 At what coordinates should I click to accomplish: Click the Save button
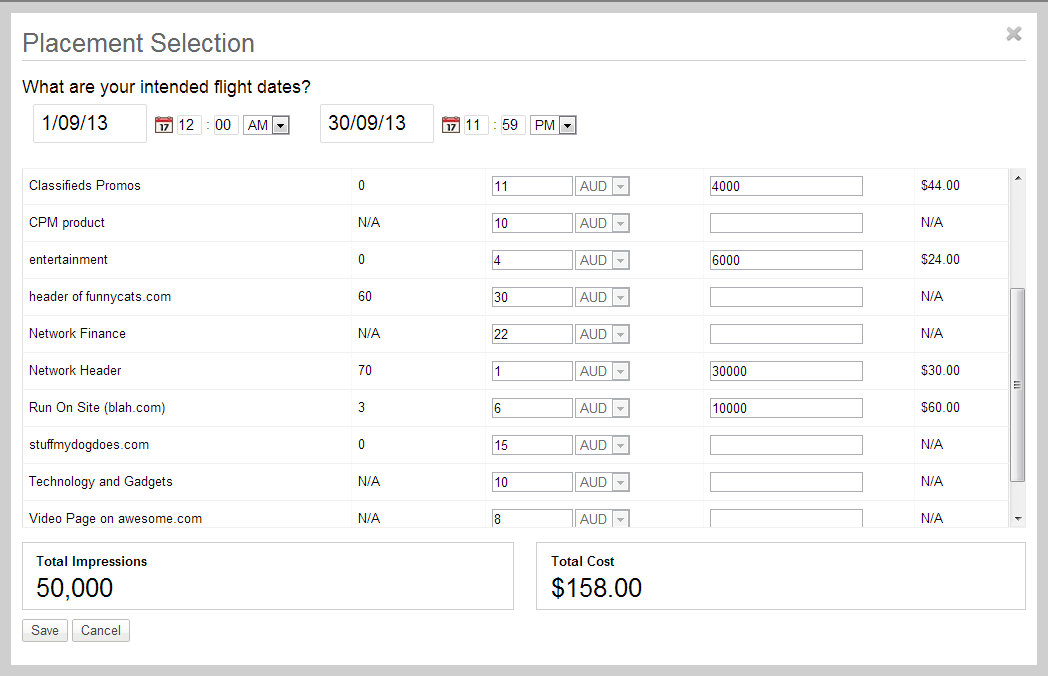coord(45,631)
